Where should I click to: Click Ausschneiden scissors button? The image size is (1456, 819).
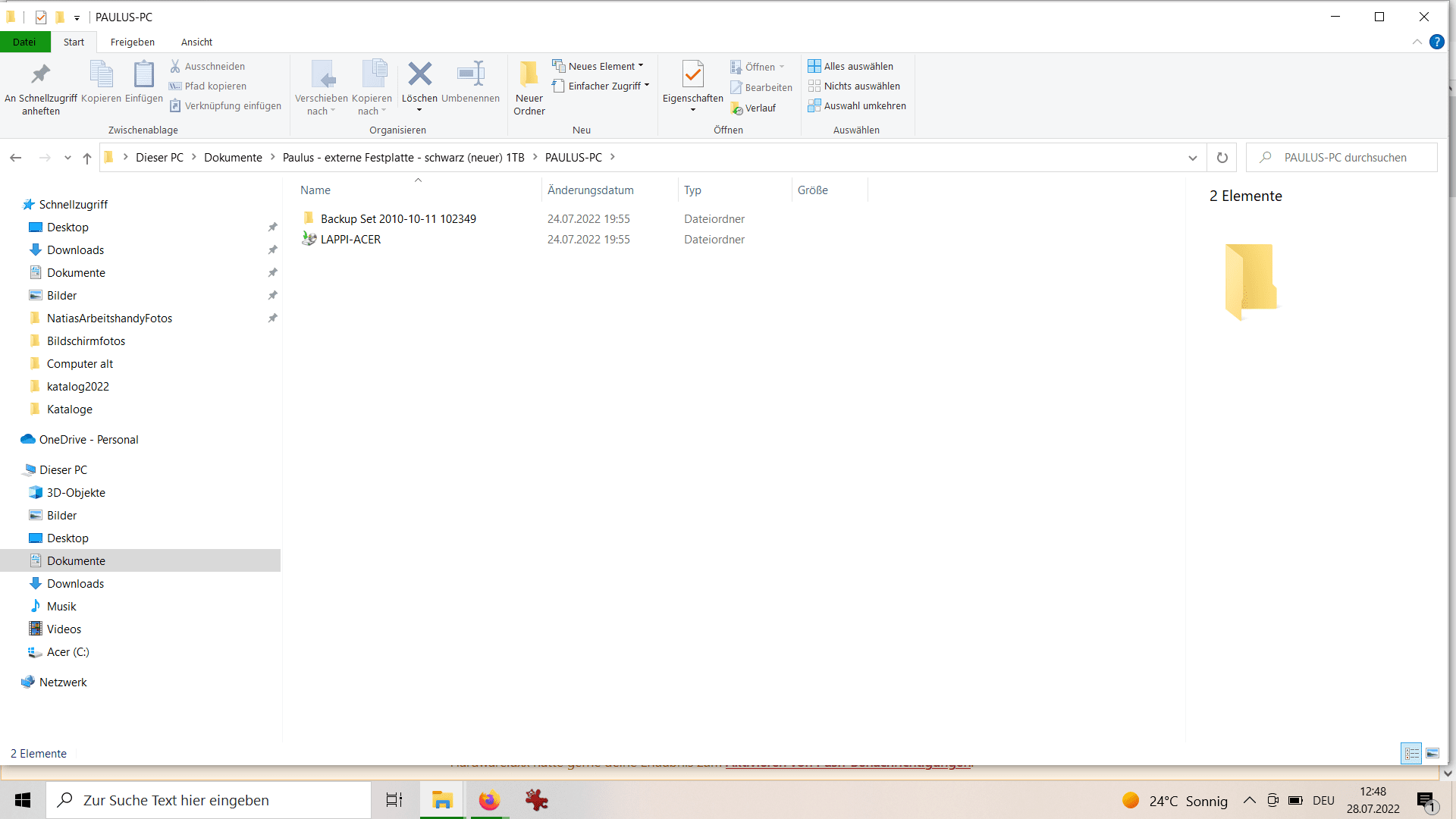pyautogui.click(x=207, y=66)
